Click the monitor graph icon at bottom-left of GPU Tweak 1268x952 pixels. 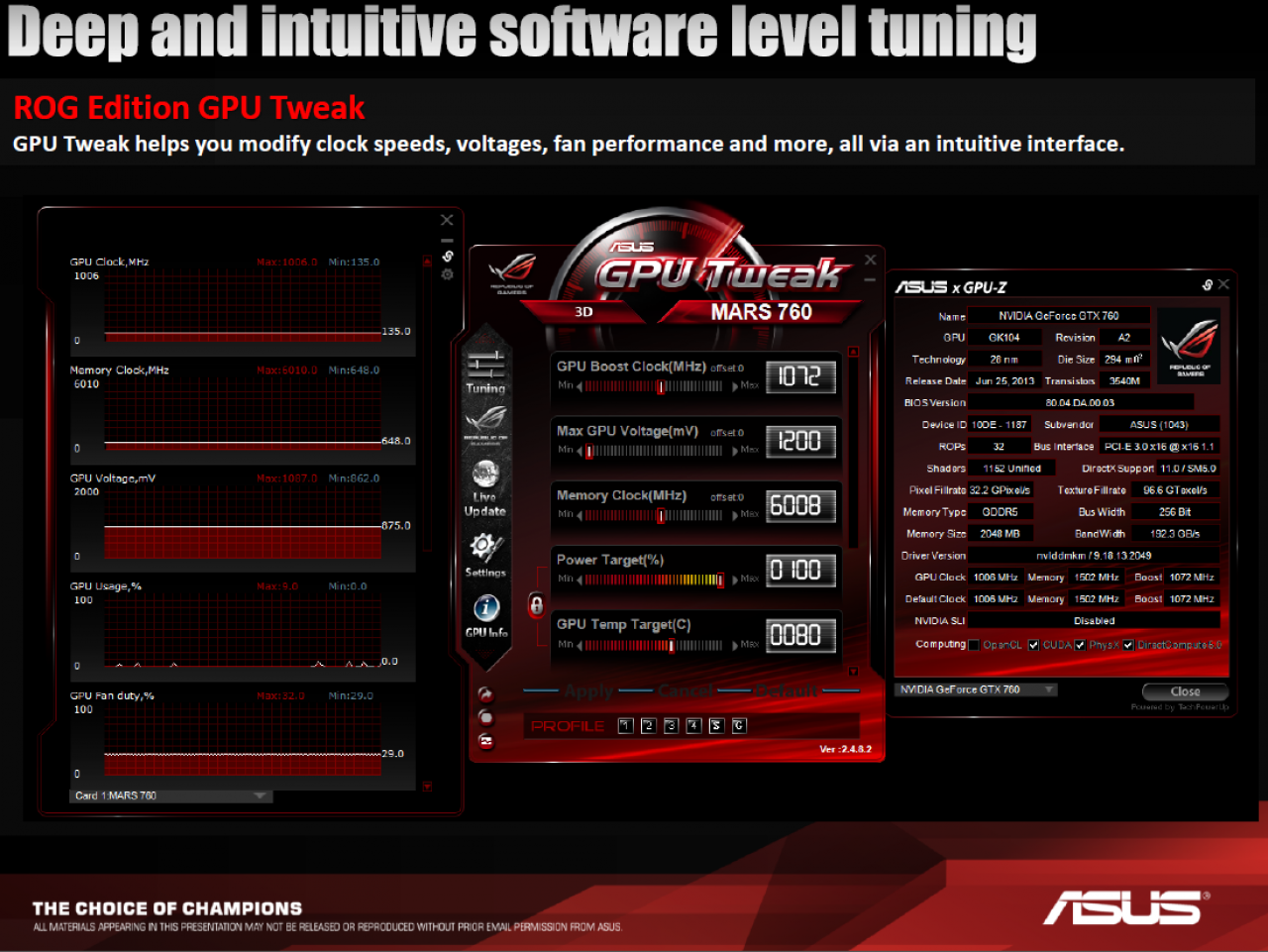tap(485, 740)
